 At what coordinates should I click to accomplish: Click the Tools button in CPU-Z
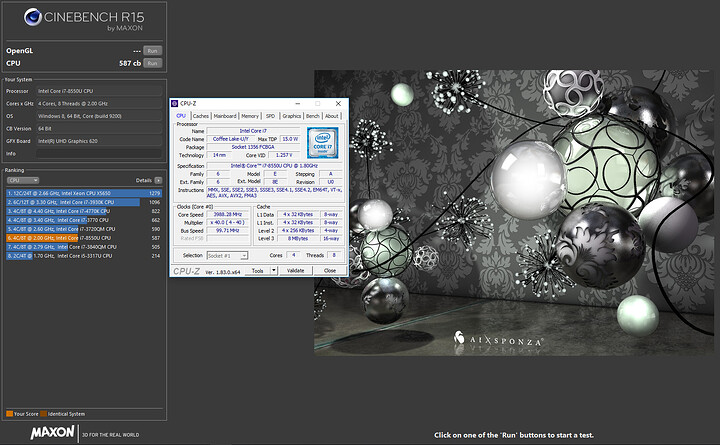(258, 270)
